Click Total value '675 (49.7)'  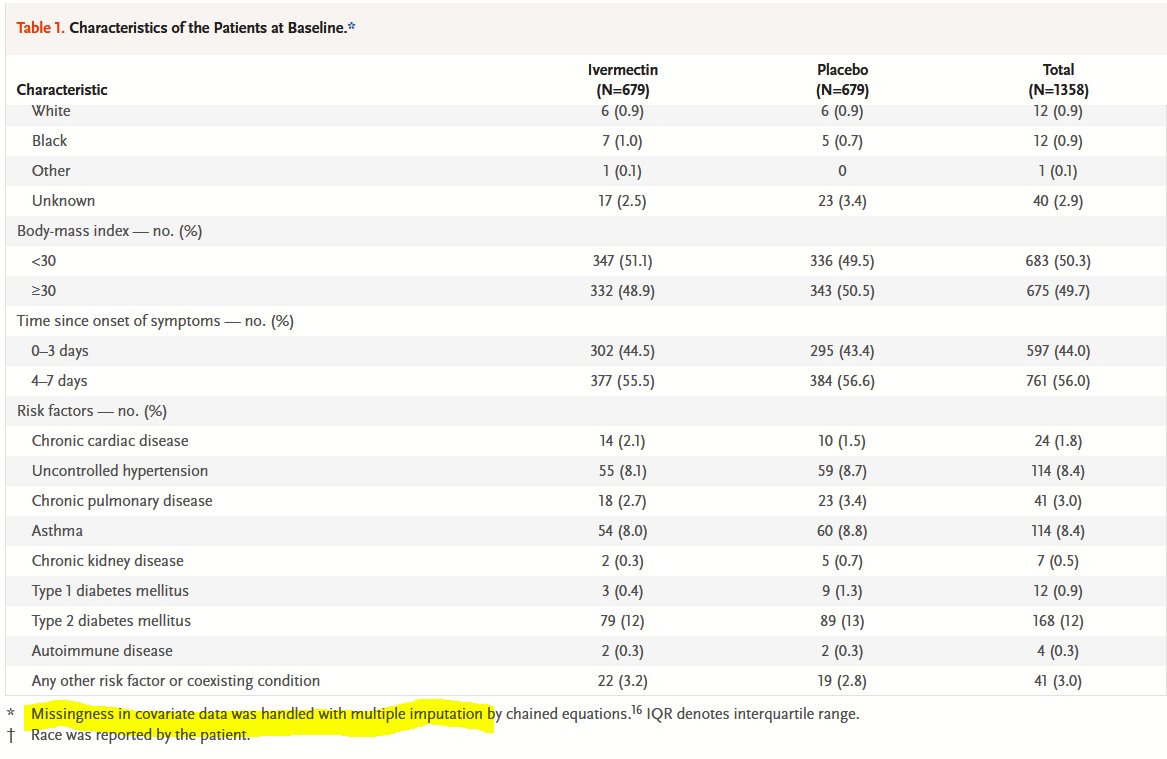[1058, 291]
